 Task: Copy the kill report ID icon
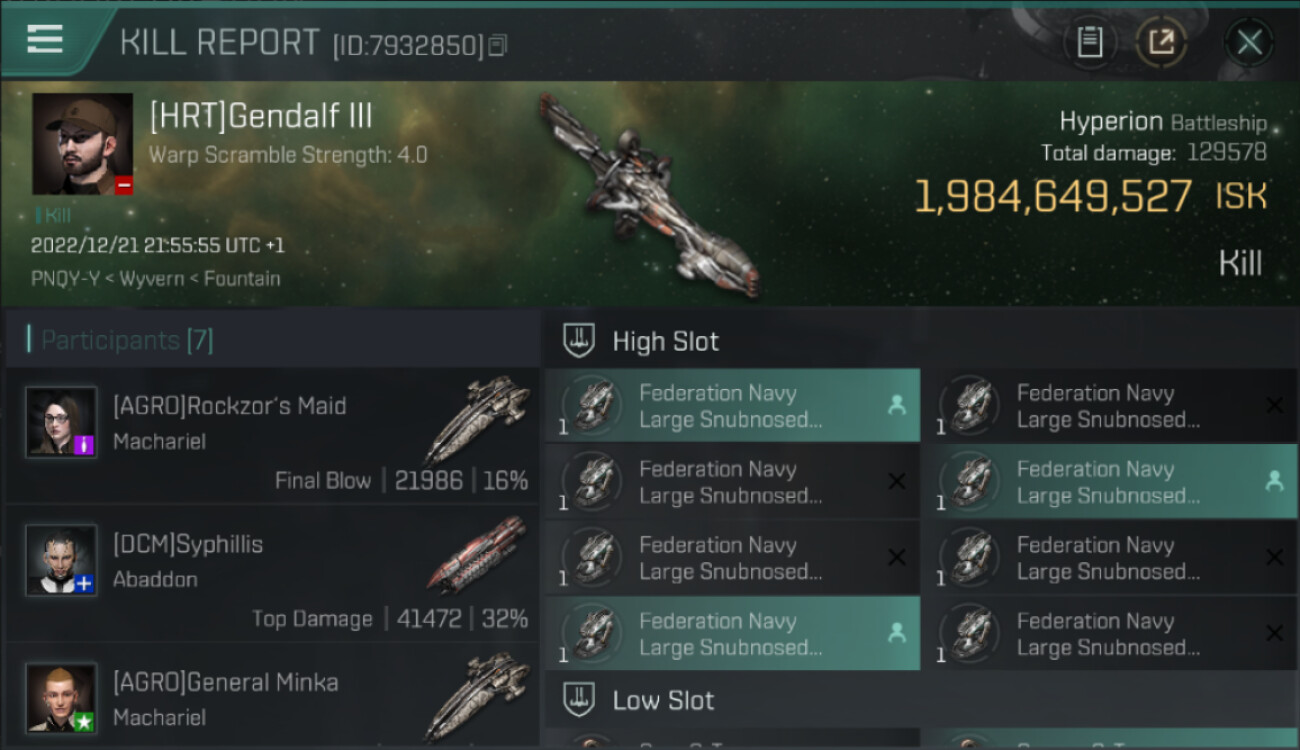click(x=498, y=45)
